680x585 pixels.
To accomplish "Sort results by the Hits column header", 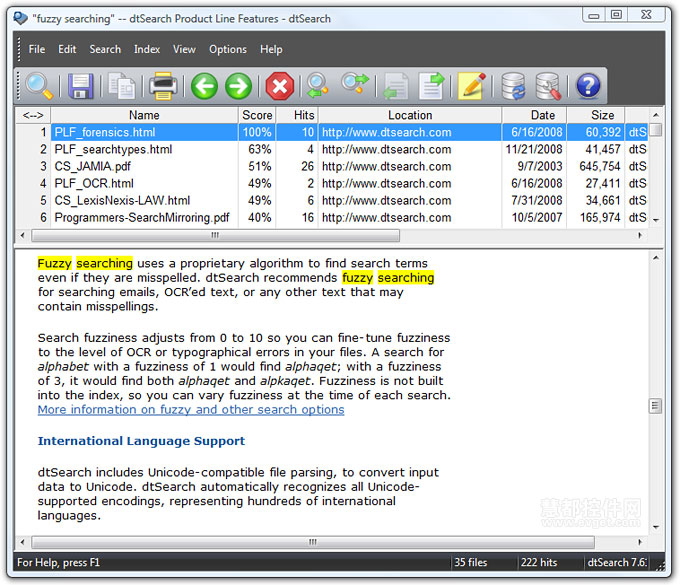I will [298, 115].
